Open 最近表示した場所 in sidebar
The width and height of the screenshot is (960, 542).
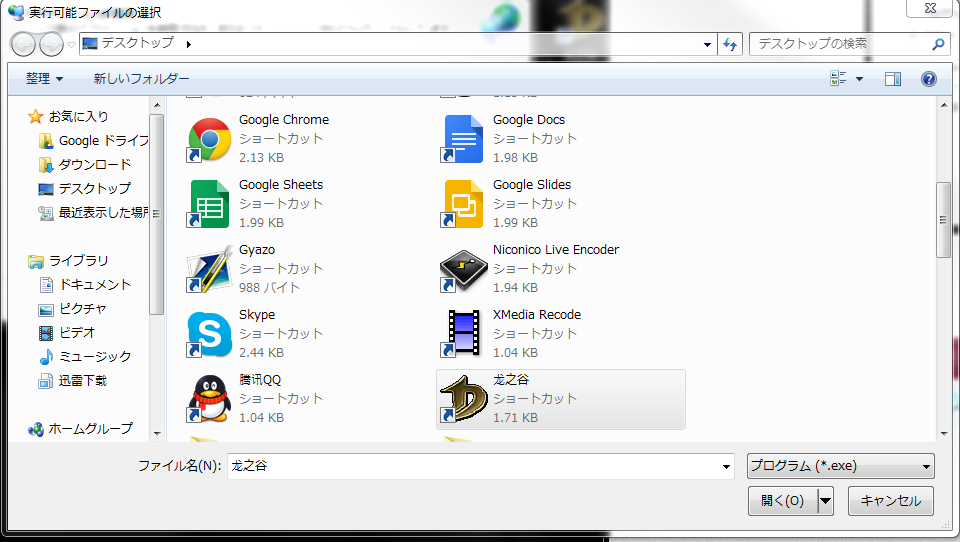pyautogui.click(x=94, y=213)
